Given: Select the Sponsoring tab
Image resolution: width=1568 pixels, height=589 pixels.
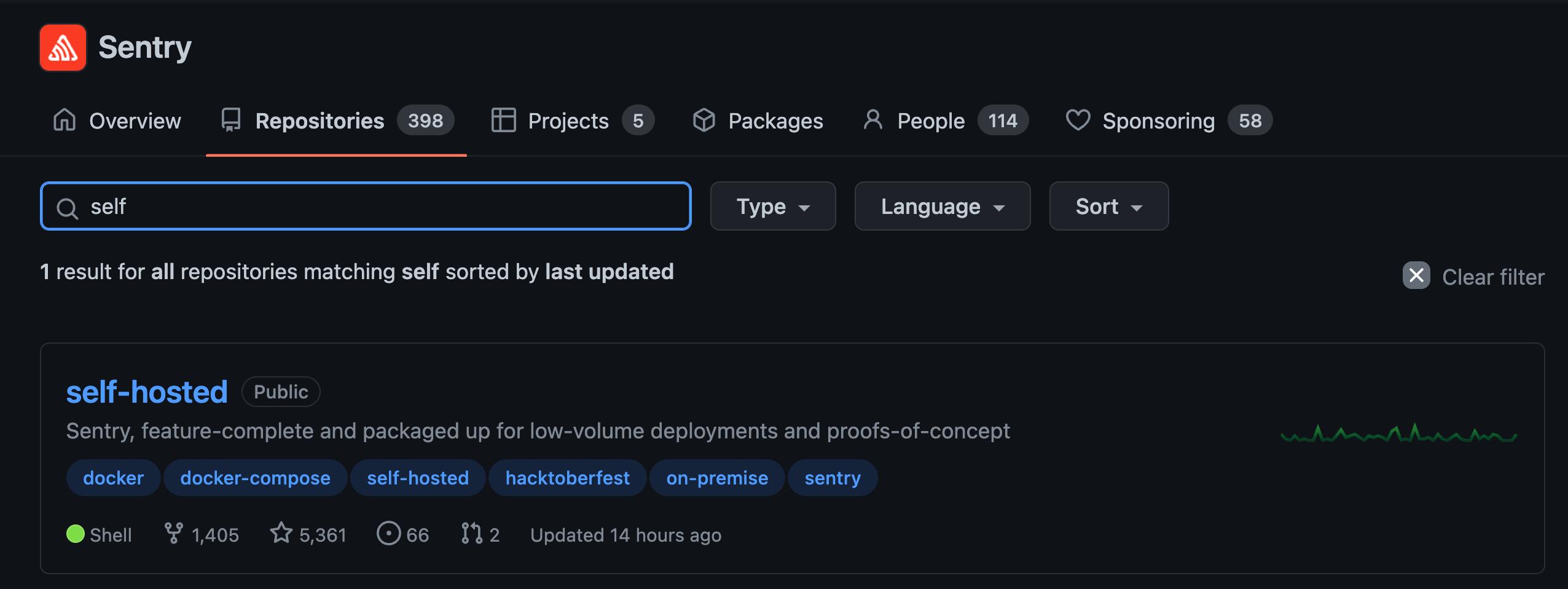Looking at the screenshot, I should pos(1169,121).
